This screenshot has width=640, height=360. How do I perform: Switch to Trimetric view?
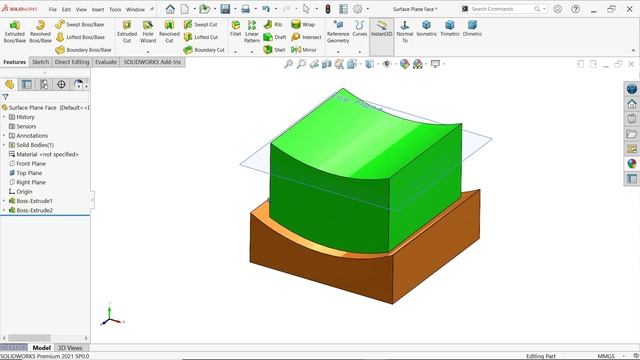[x=450, y=29]
